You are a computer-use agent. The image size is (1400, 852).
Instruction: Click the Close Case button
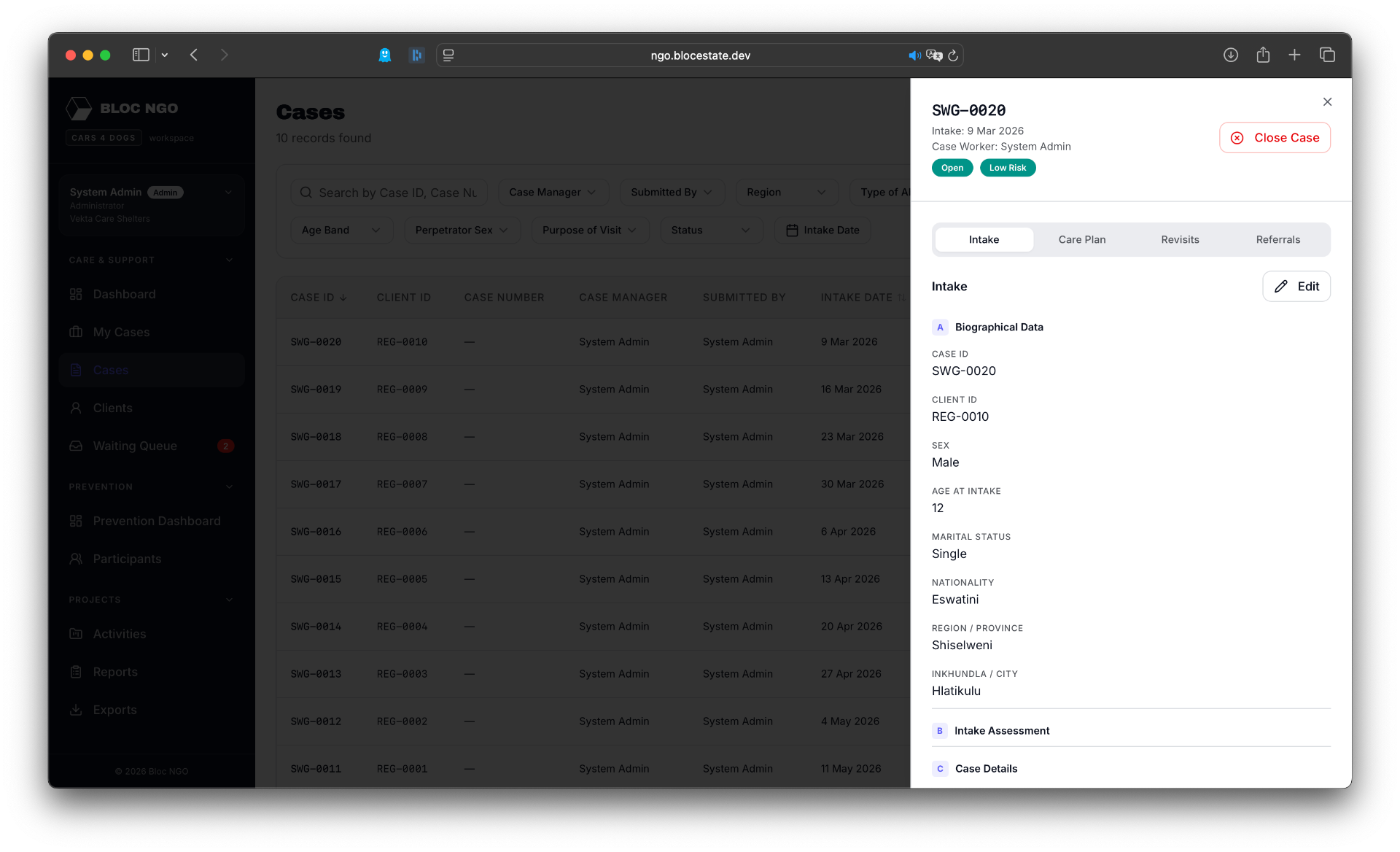coord(1275,138)
